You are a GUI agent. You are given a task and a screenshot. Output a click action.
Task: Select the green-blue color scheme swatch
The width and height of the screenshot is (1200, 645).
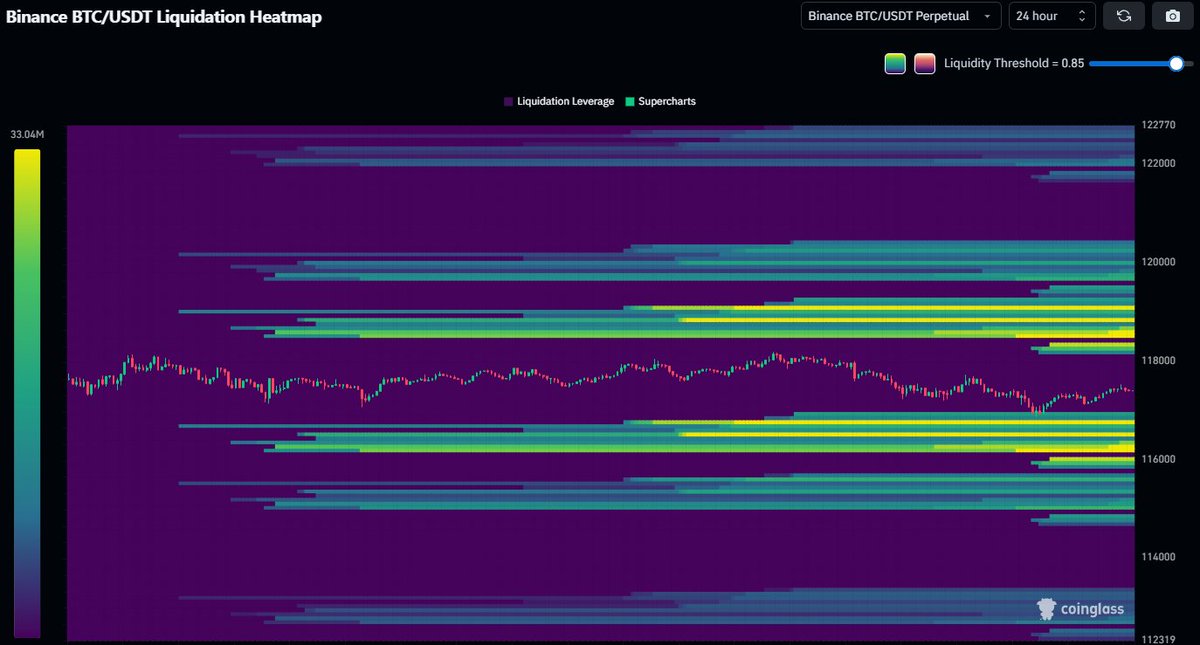point(895,63)
